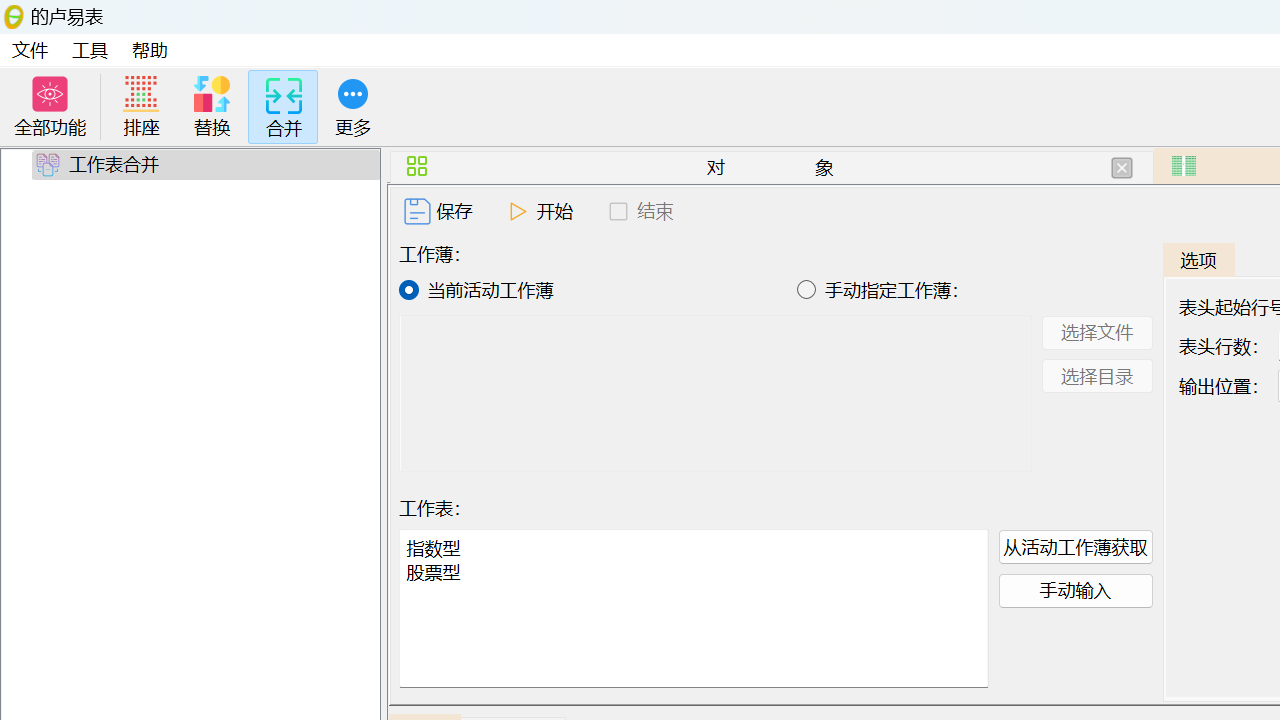1280x720 pixels.
Task: Select the 工作表合并 tree item icon
Action: pyautogui.click(x=48, y=164)
